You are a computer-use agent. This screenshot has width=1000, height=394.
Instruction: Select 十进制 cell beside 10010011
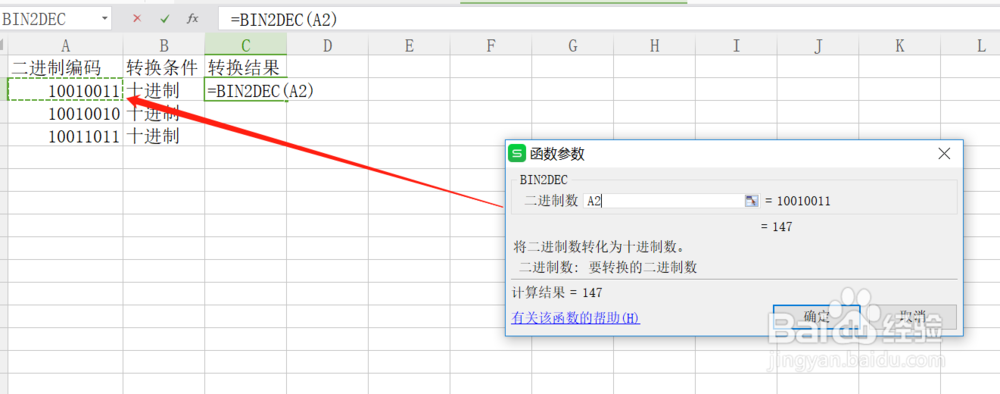click(164, 90)
